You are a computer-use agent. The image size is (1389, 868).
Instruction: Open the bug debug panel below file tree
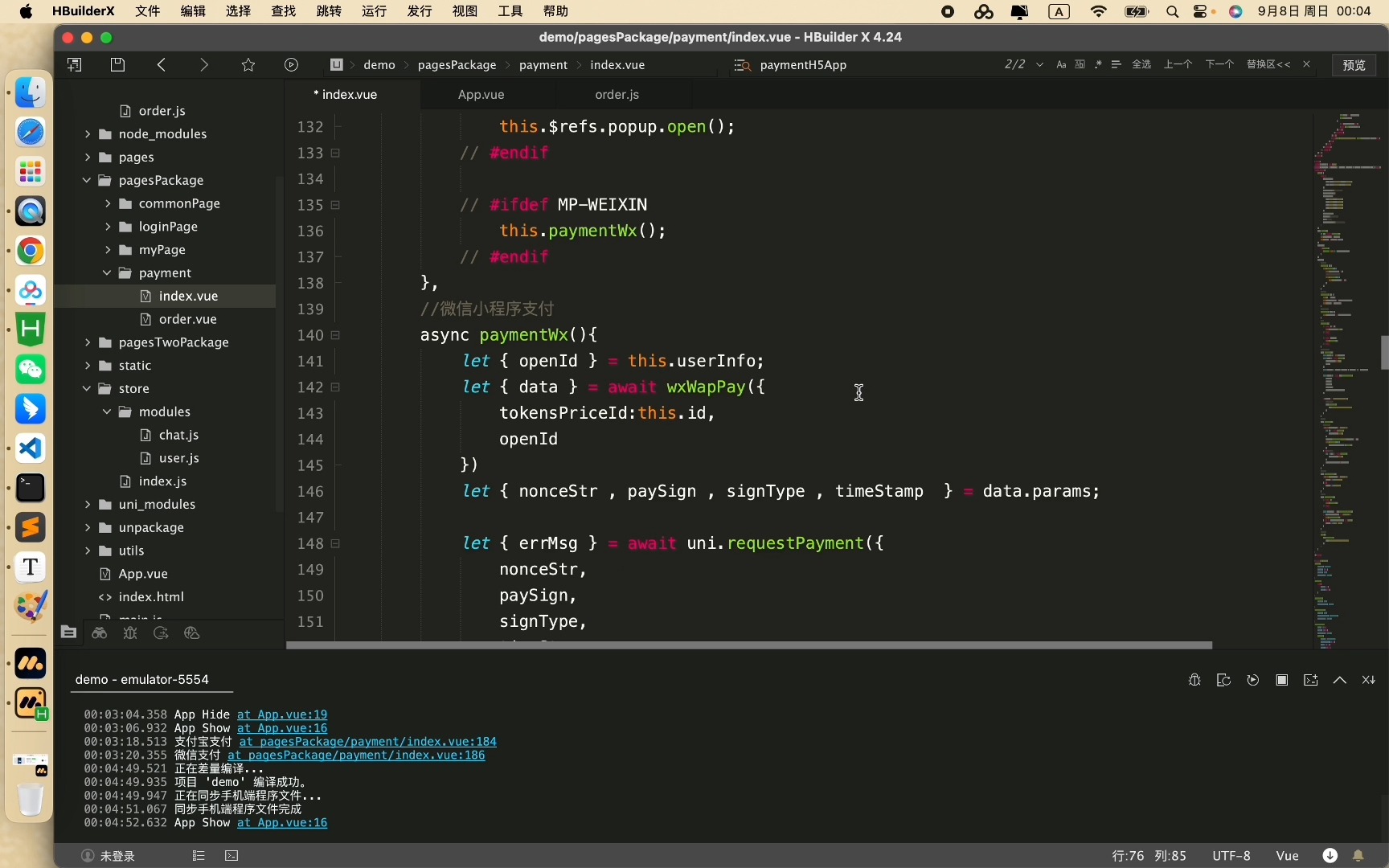click(x=130, y=633)
